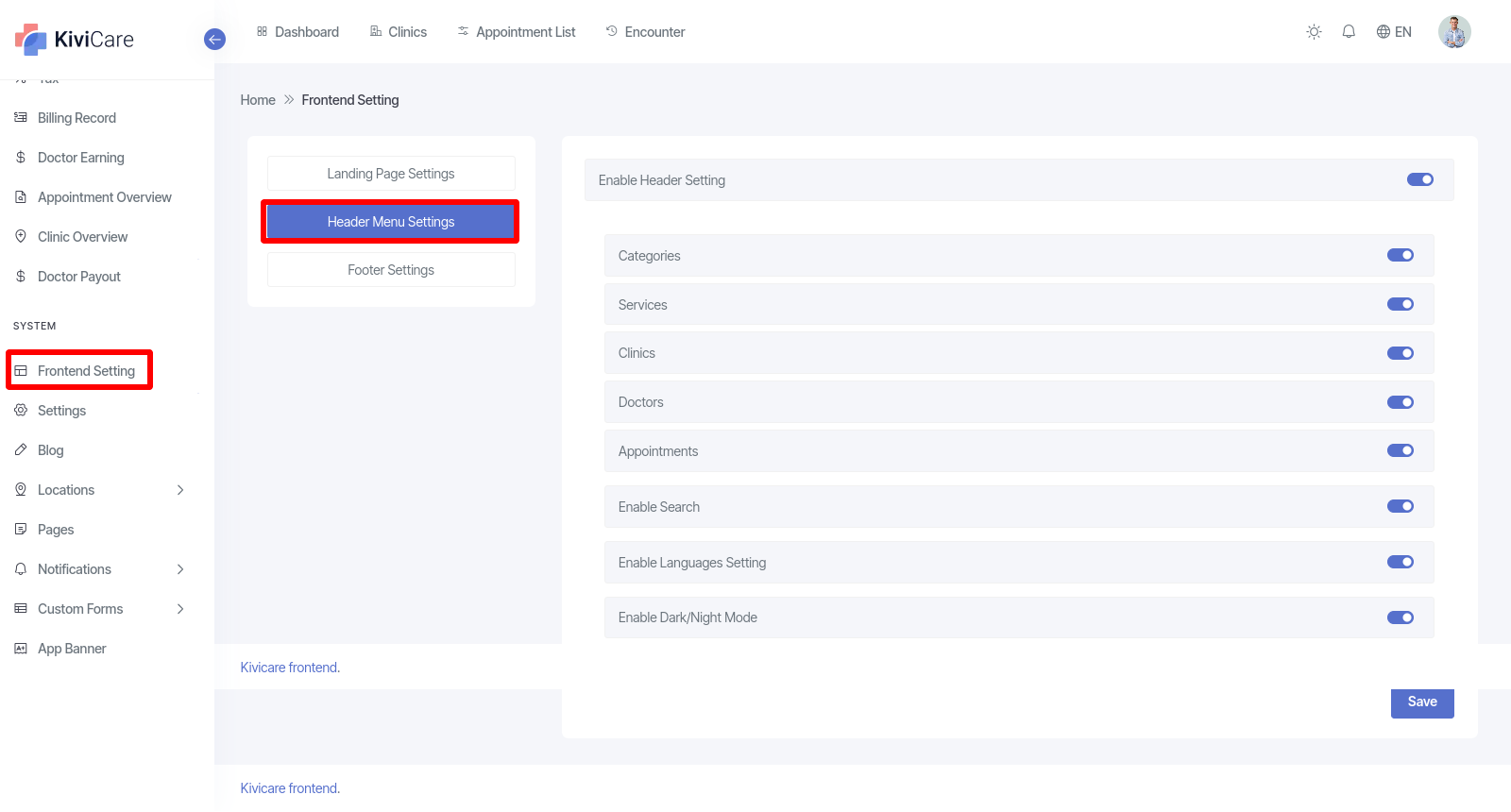Click the KiviCare logo
Image resolution: width=1511 pixels, height=812 pixels.
75,40
